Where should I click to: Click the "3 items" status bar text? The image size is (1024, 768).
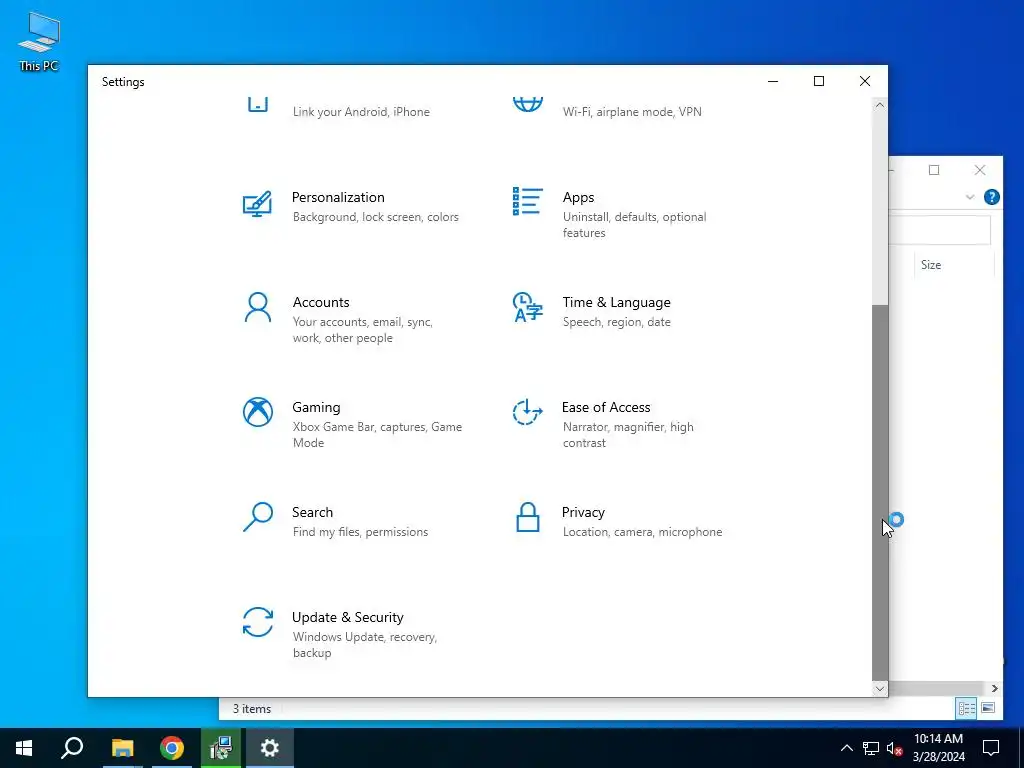(x=252, y=709)
